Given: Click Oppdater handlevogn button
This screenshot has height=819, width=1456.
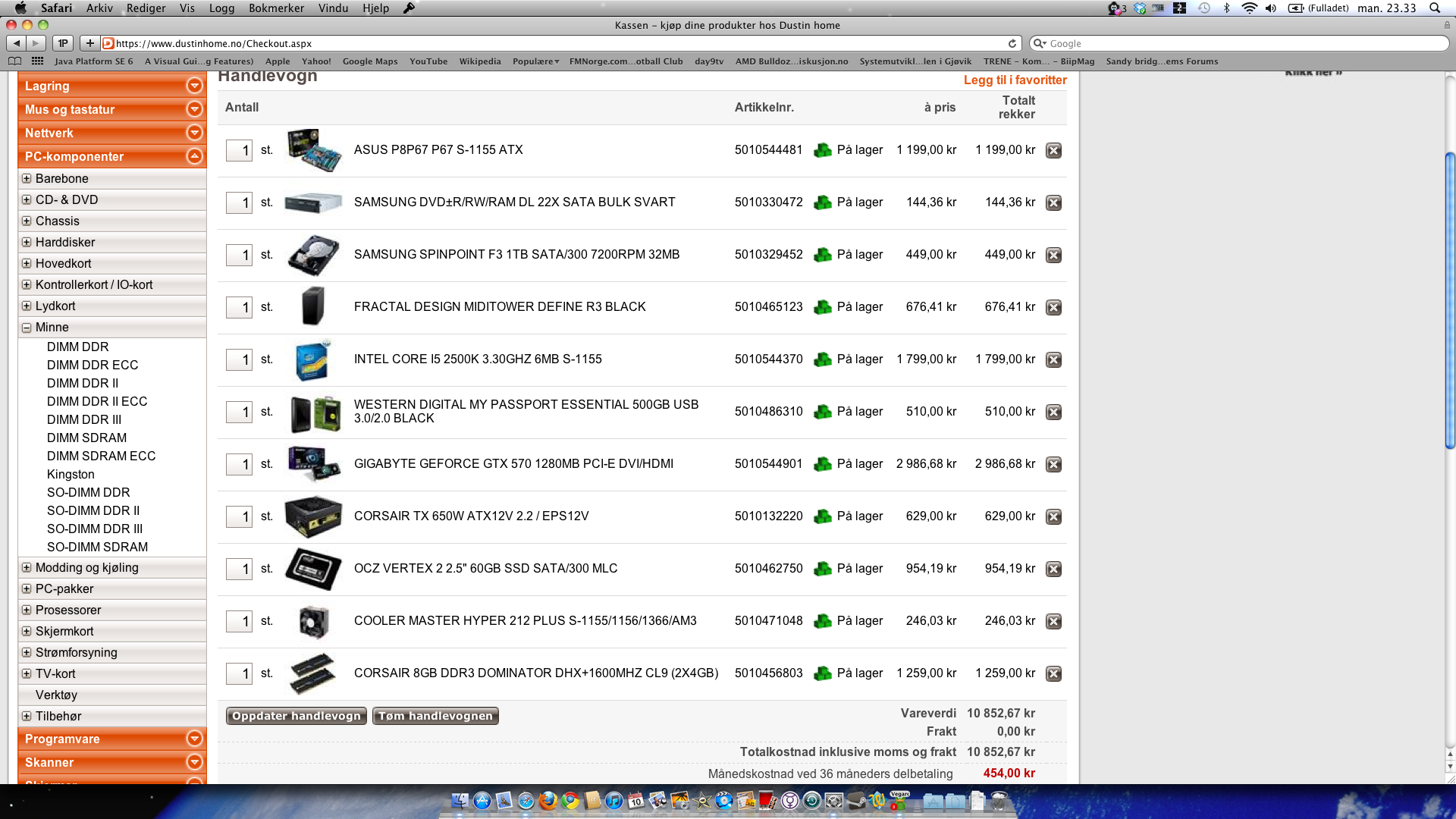Looking at the screenshot, I should click(297, 716).
